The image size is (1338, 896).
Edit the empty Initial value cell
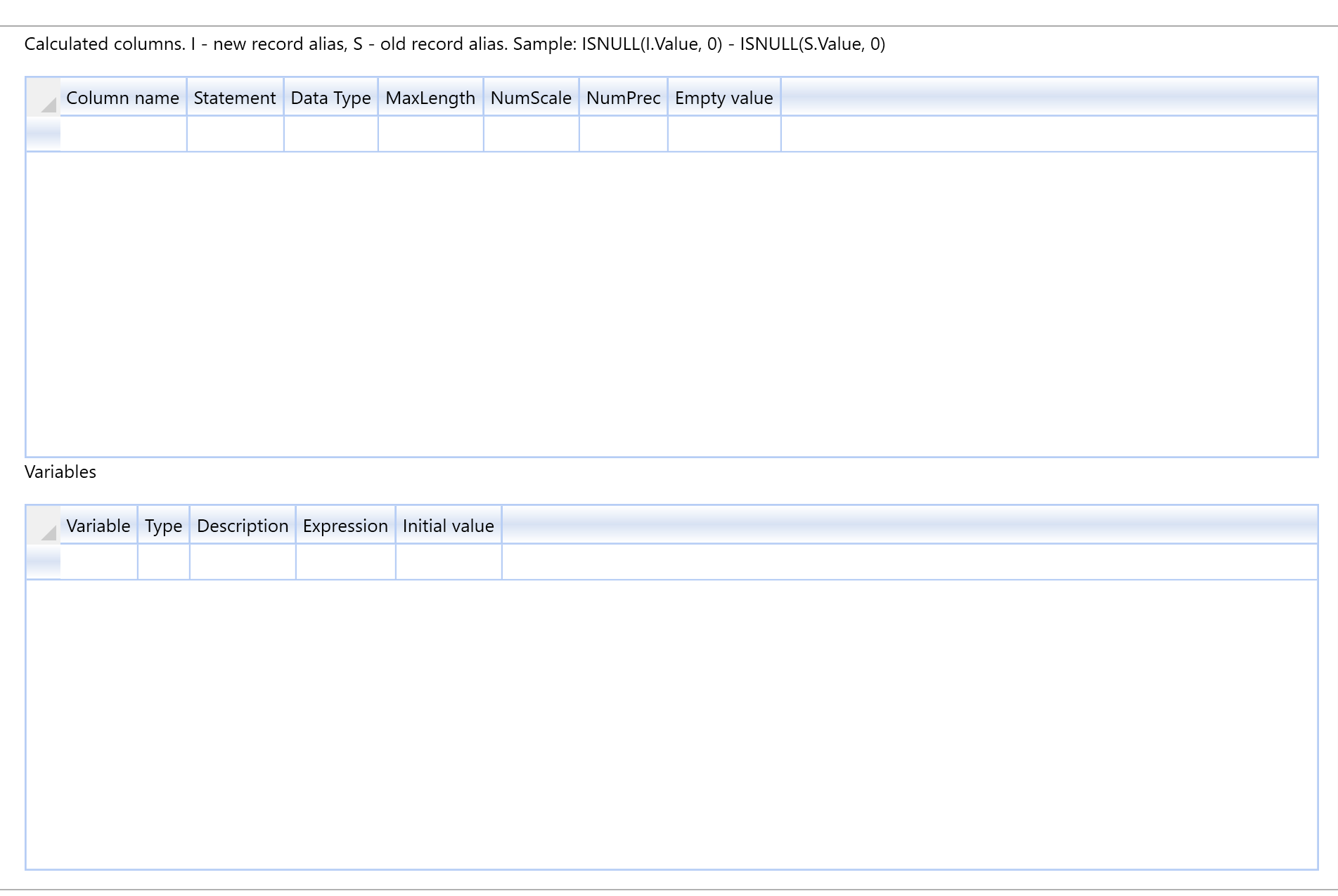pyautogui.click(x=449, y=561)
